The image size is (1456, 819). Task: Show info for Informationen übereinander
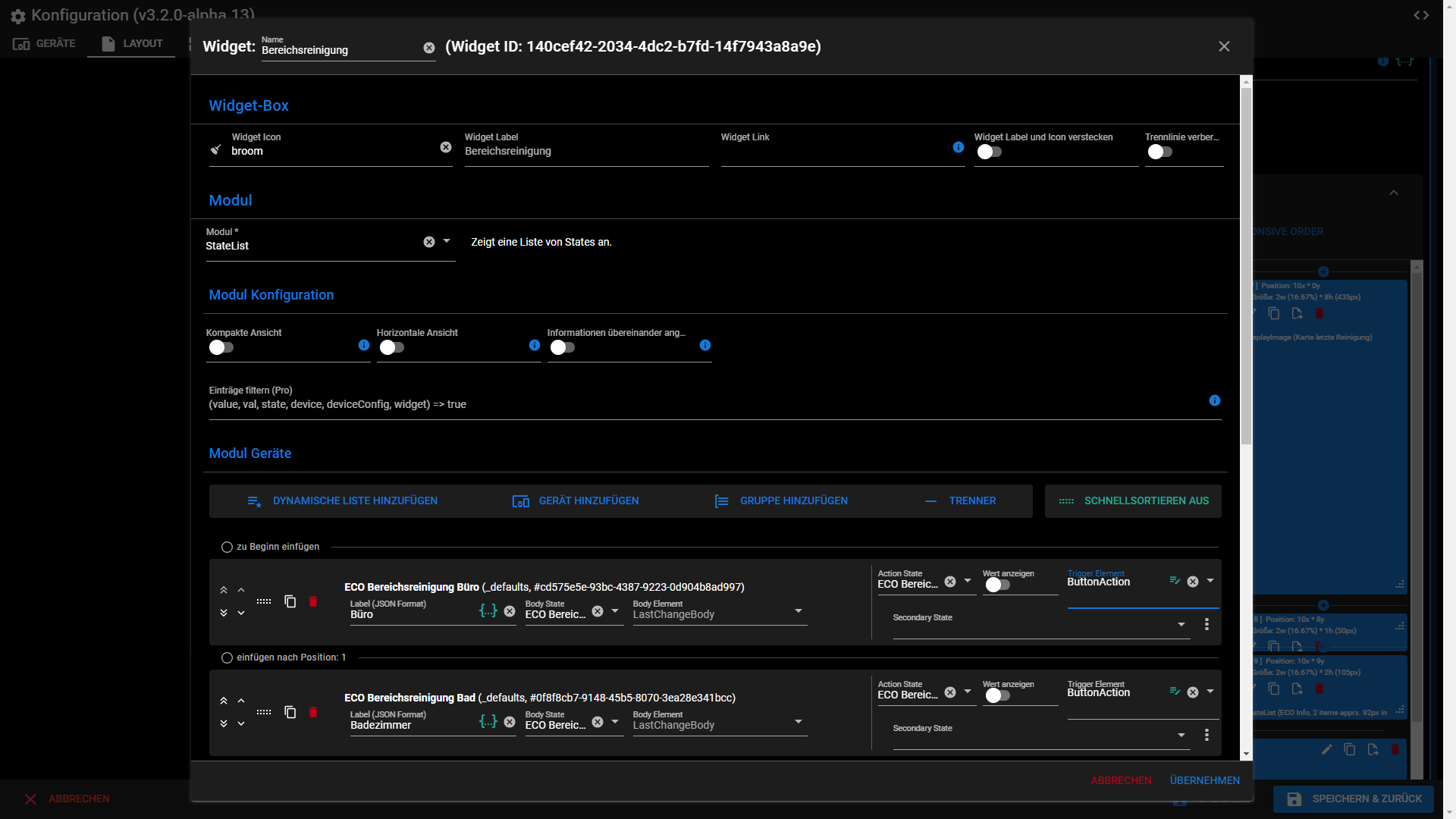[705, 345]
